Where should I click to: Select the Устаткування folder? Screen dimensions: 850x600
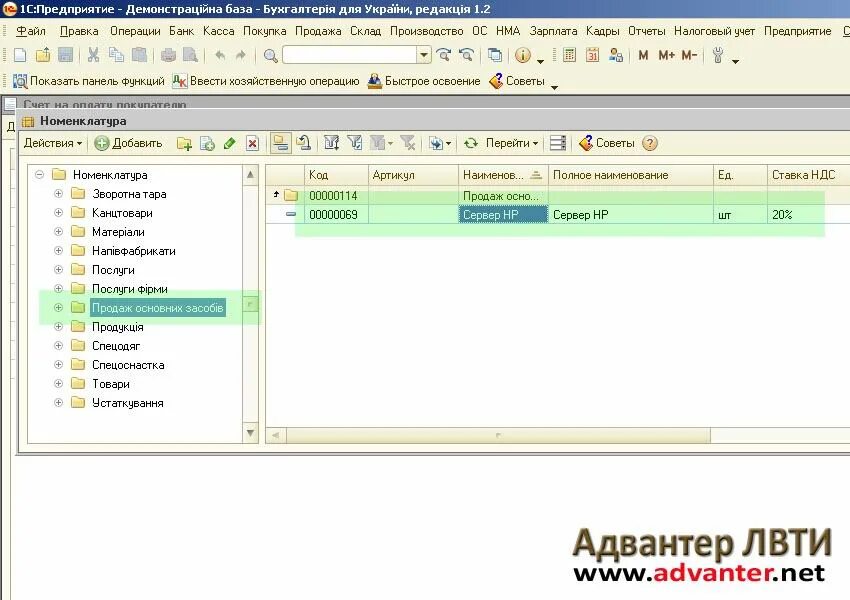coord(127,403)
